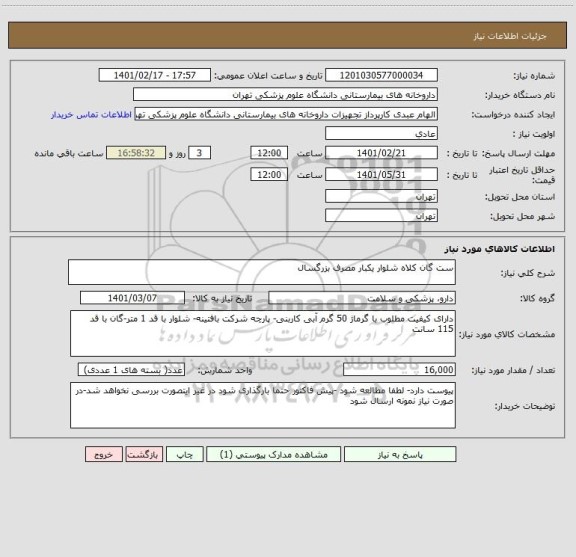Click the goods specifications text area

263,334
